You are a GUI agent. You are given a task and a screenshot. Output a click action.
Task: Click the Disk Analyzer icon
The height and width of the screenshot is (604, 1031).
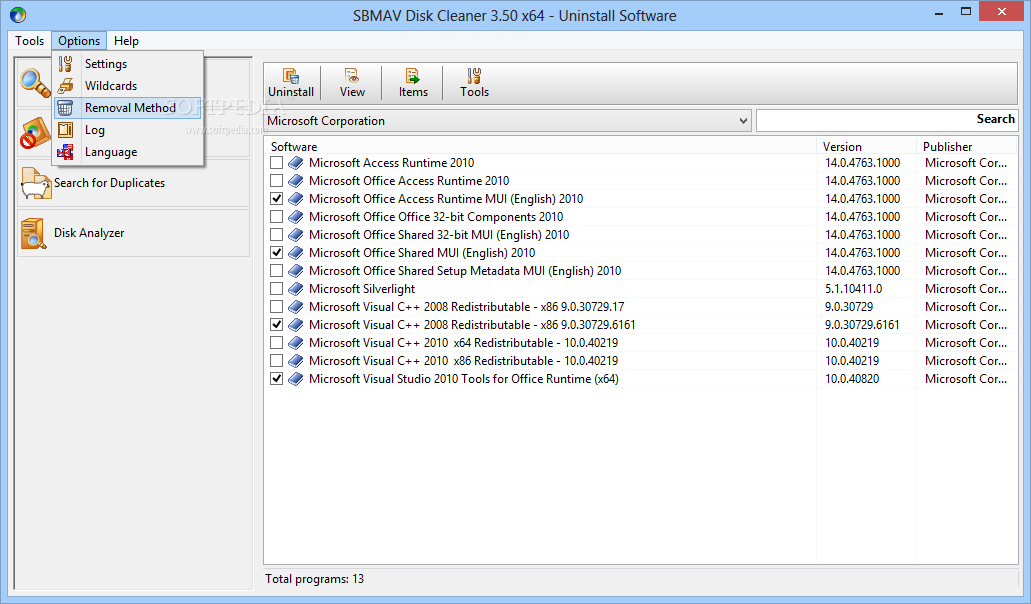(x=34, y=233)
